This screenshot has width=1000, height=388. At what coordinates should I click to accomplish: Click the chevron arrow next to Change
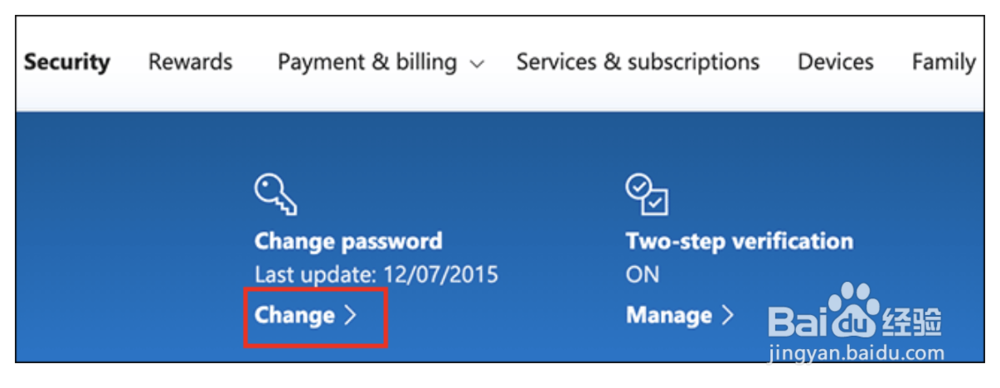click(349, 315)
